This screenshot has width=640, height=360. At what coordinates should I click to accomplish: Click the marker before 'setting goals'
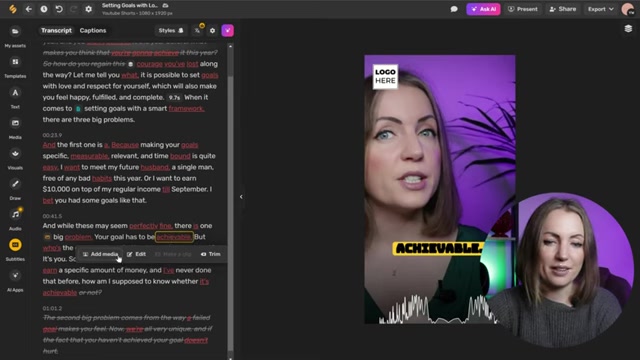pyautogui.click(x=78, y=109)
